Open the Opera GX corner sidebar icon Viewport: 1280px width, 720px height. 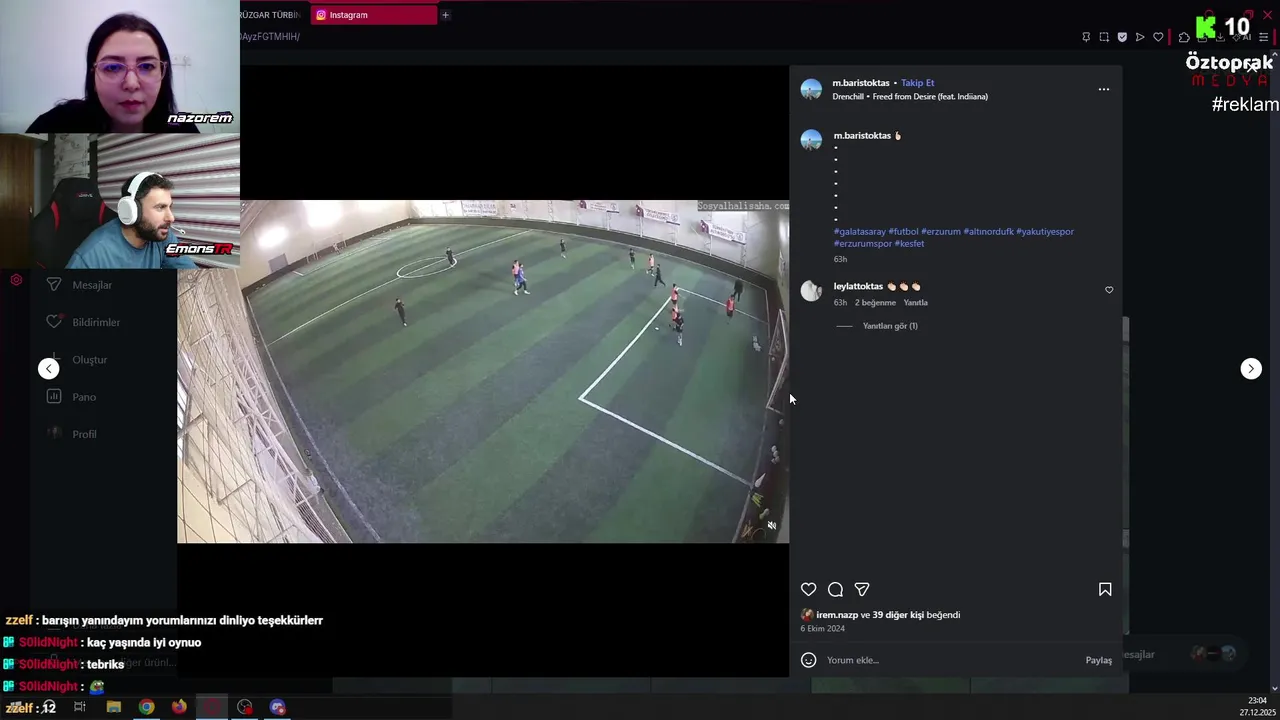click(x=16, y=280)
